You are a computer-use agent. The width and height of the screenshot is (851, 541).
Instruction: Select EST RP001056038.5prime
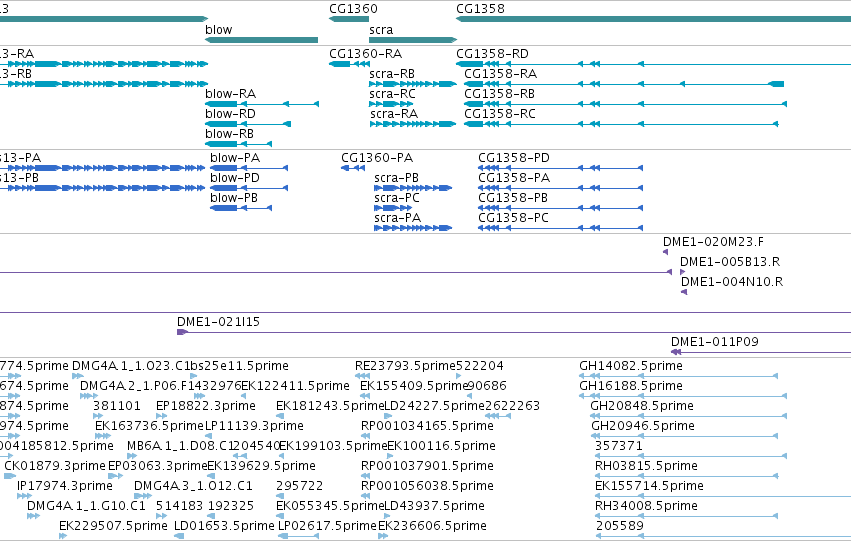pyautogui.click(x=427, y=486)
